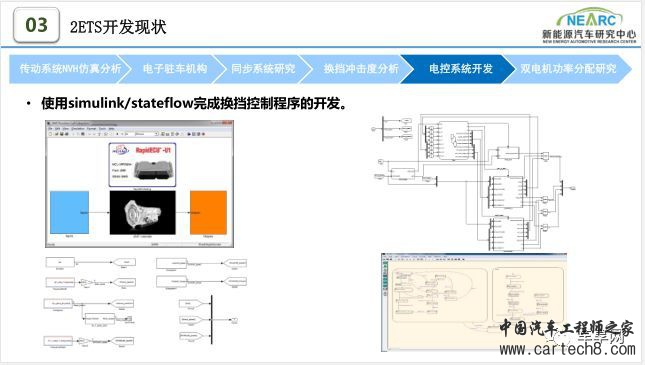645x365 pixels.
Task: Click the new model icon in the Simulink toolbar
Action: [x=50, y=134]
